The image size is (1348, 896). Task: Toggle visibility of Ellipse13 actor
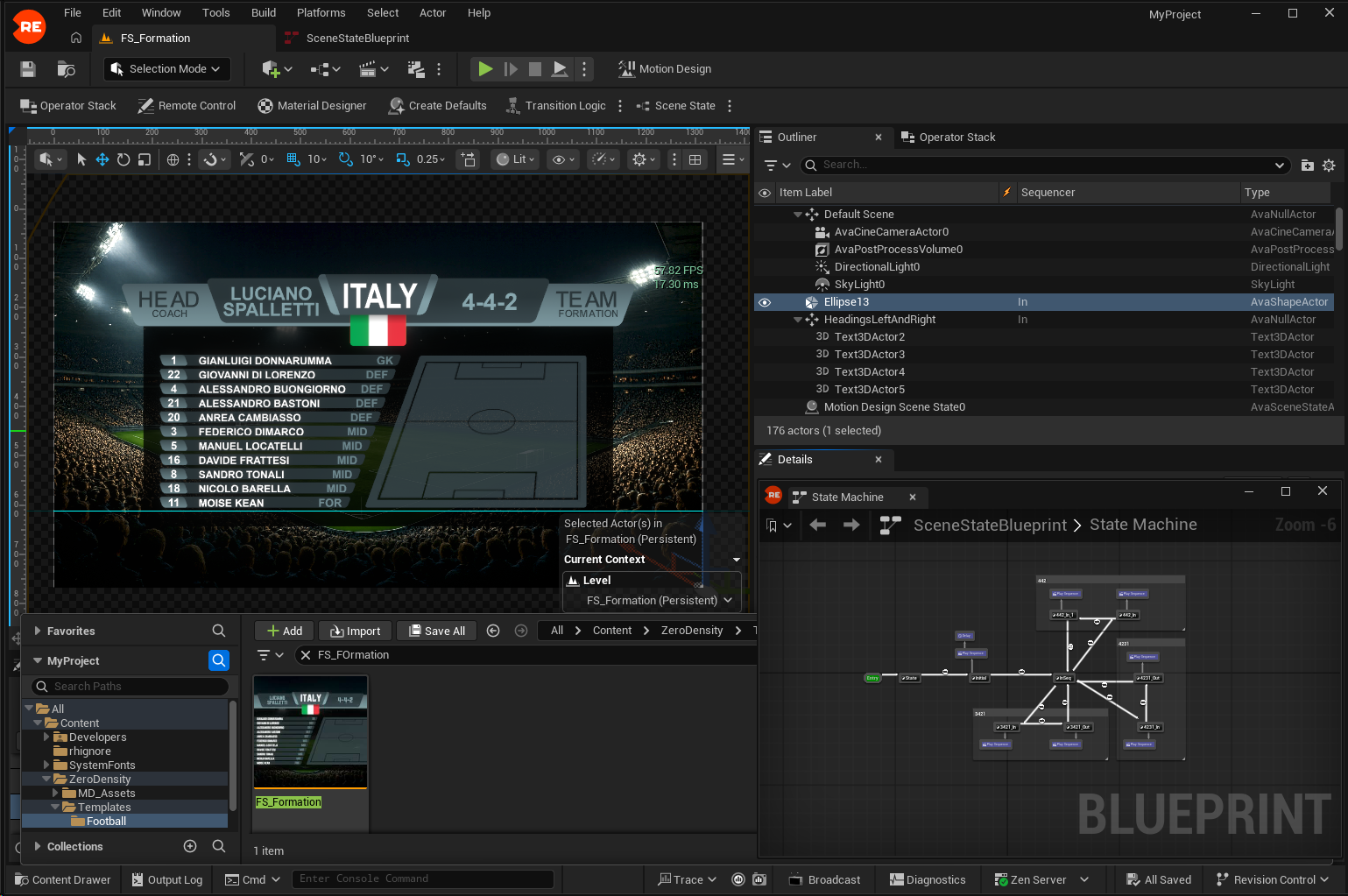[x=765, y=302]
